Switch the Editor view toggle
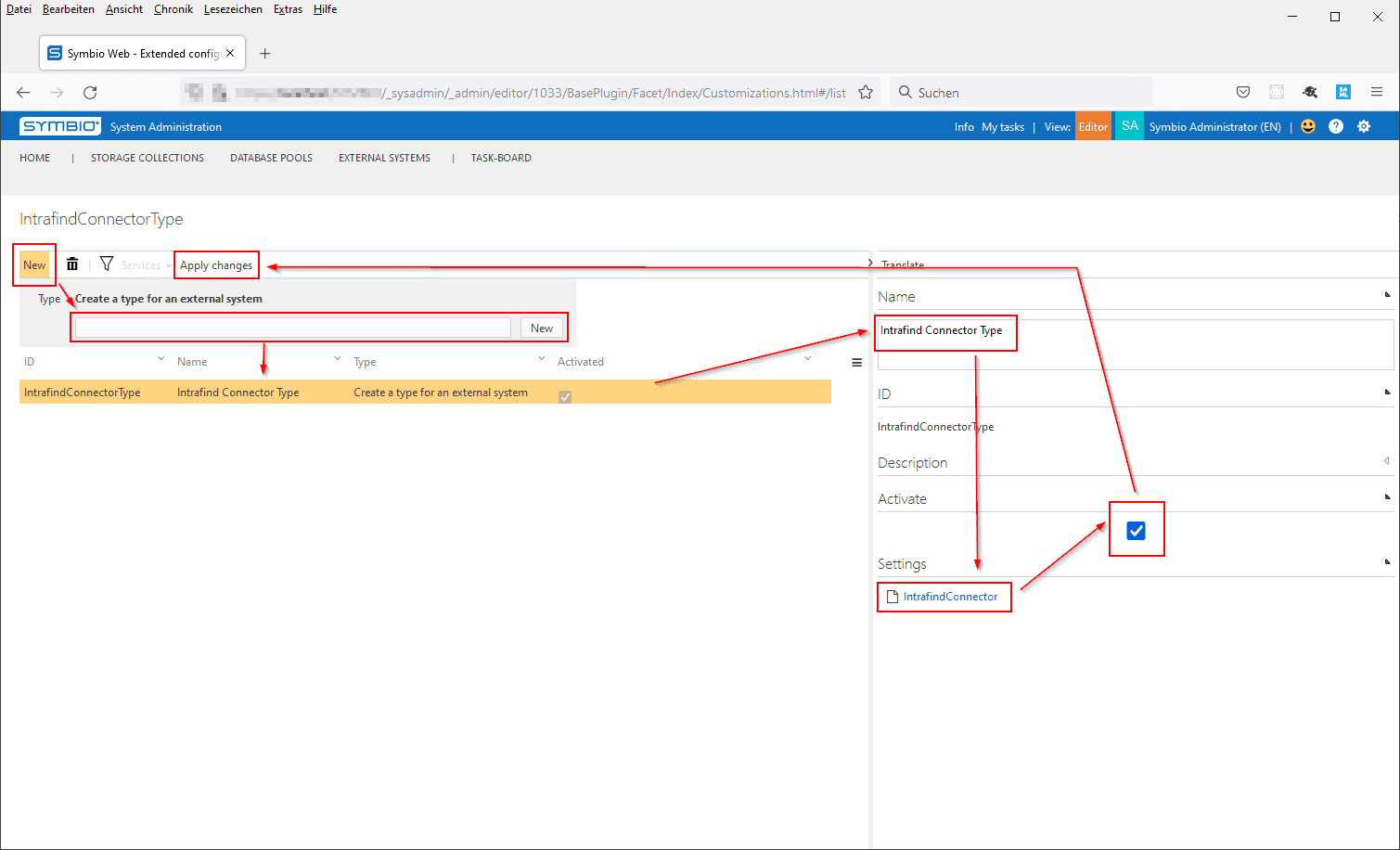 [x=1093, y=127]
